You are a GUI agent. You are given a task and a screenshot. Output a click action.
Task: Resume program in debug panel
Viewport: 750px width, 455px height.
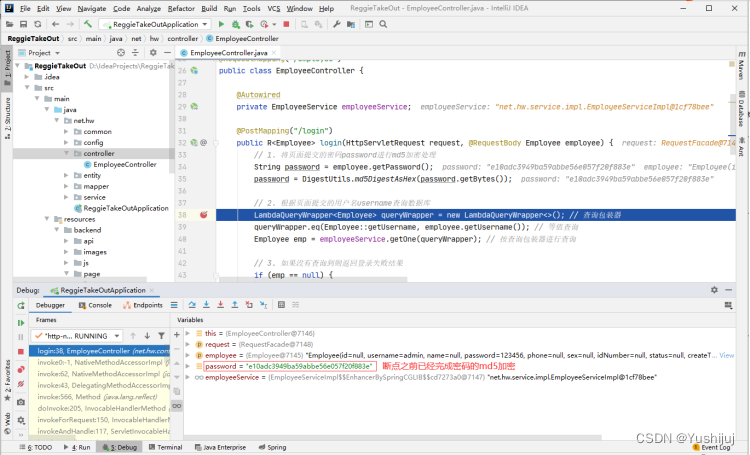[21, 323]
